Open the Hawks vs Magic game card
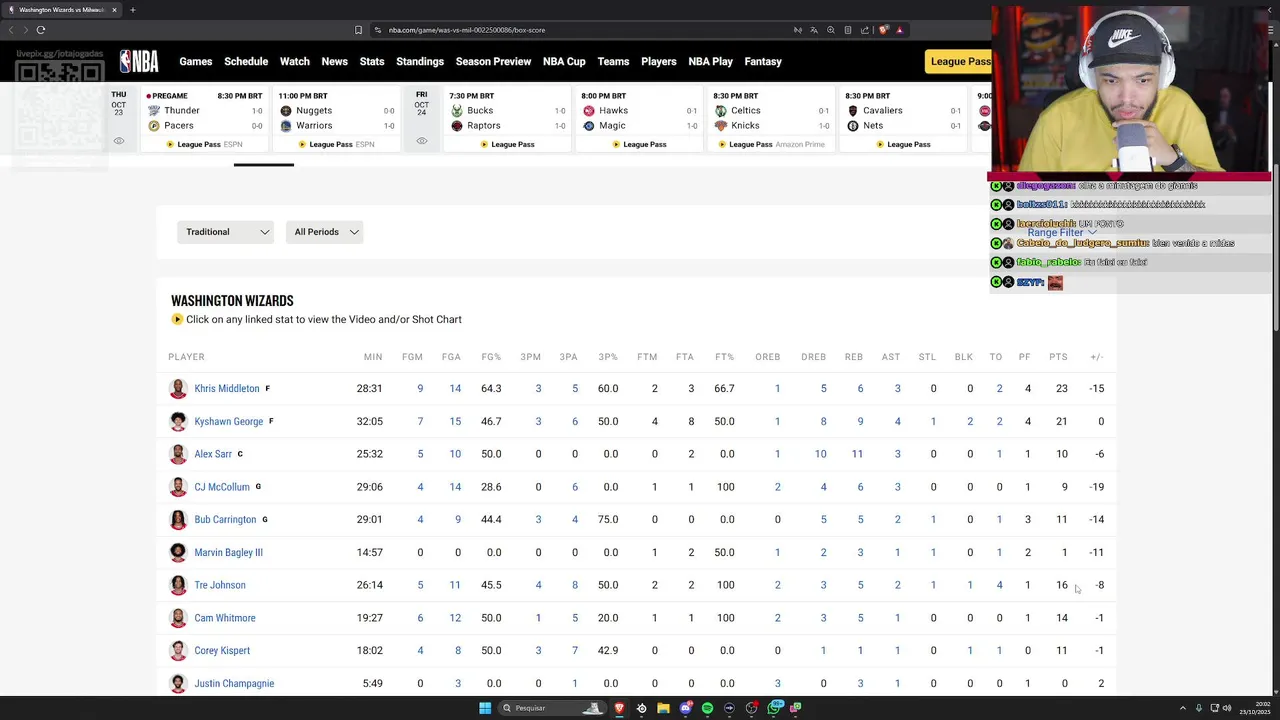Screen dimensions: 1280x720 pos(639,120)
